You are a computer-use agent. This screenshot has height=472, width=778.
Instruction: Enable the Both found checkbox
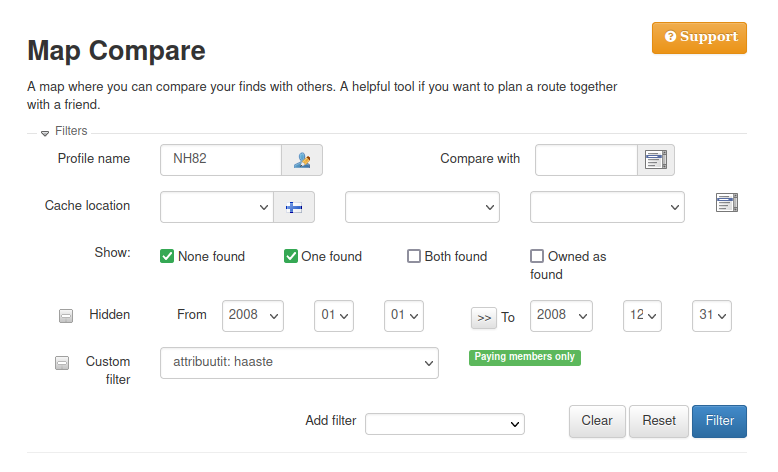tap(414, 256)
